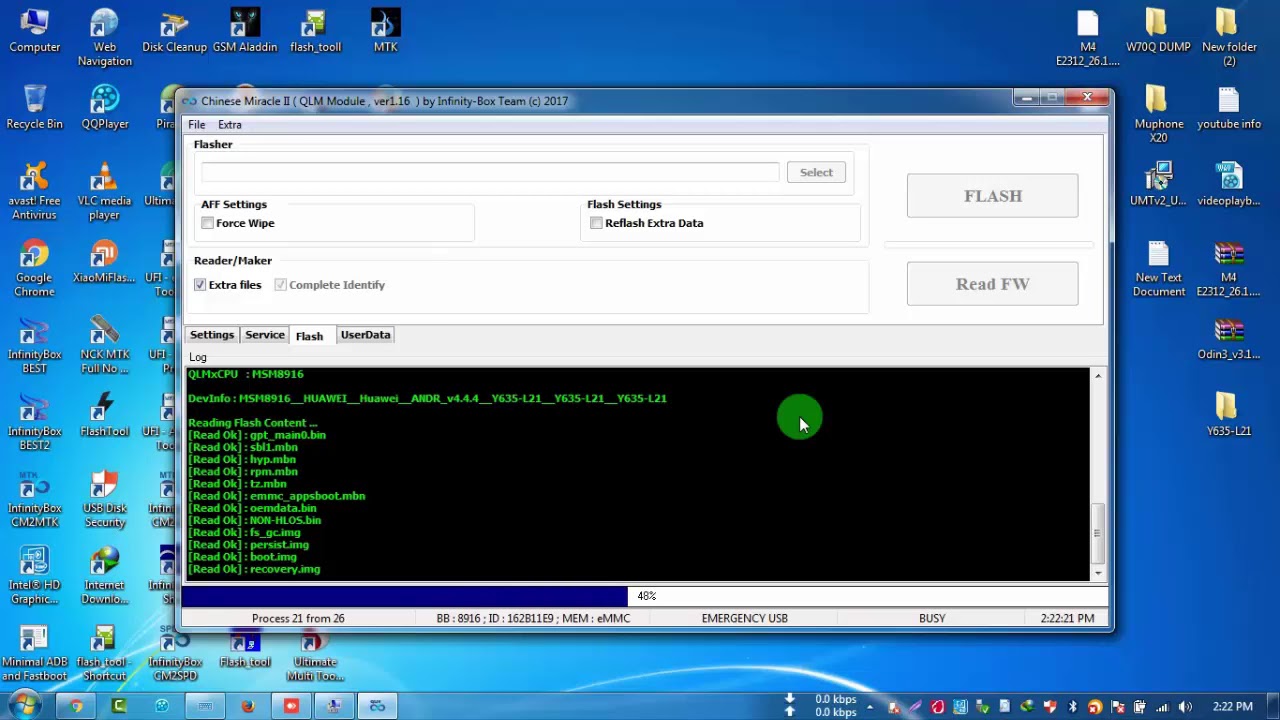The height and width of the screenshot is (720, 1280).
Task: Switch to the Service tab
Action: pyautogui.click(x=265, y=335)
